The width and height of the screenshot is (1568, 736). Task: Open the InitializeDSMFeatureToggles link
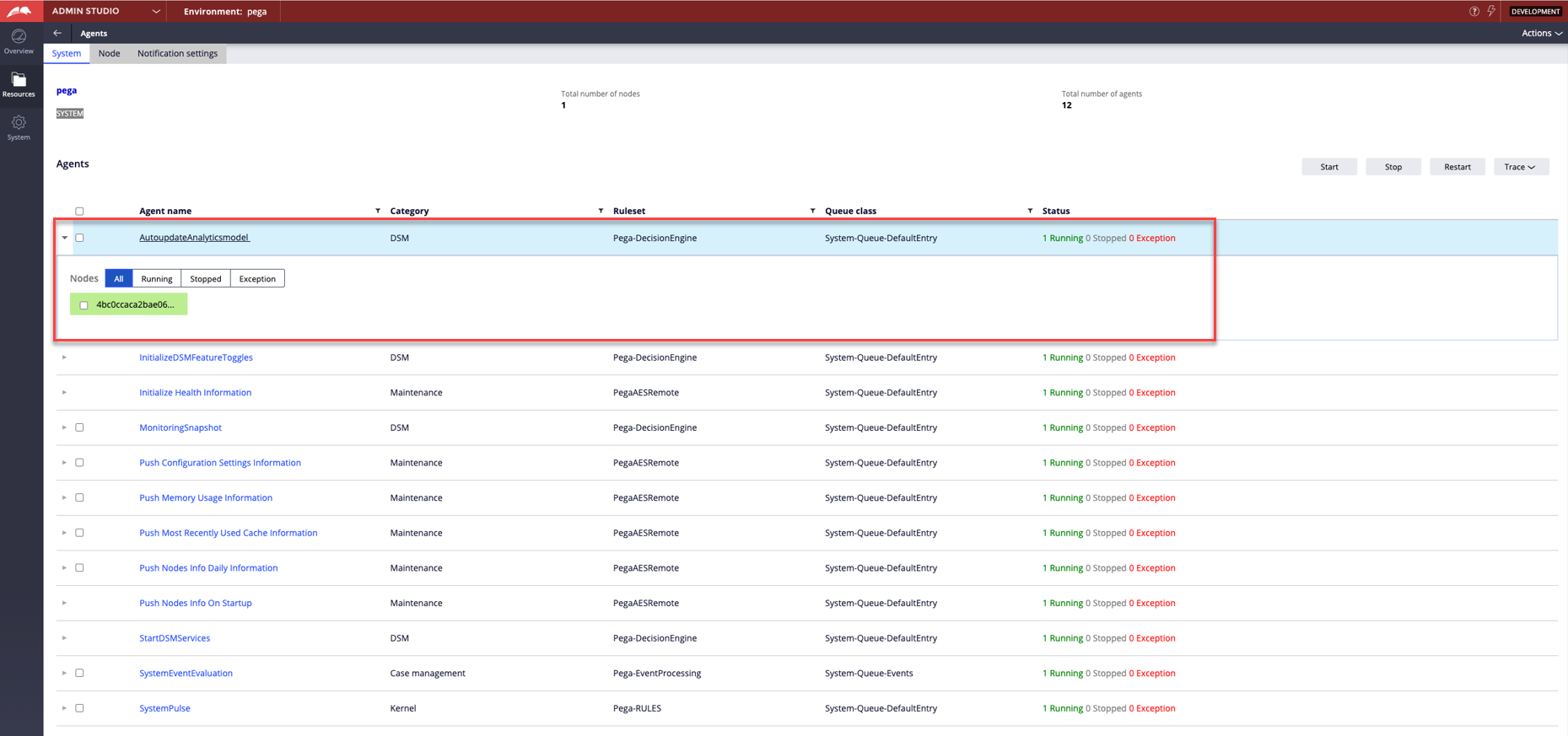click(x=196, y=357)
